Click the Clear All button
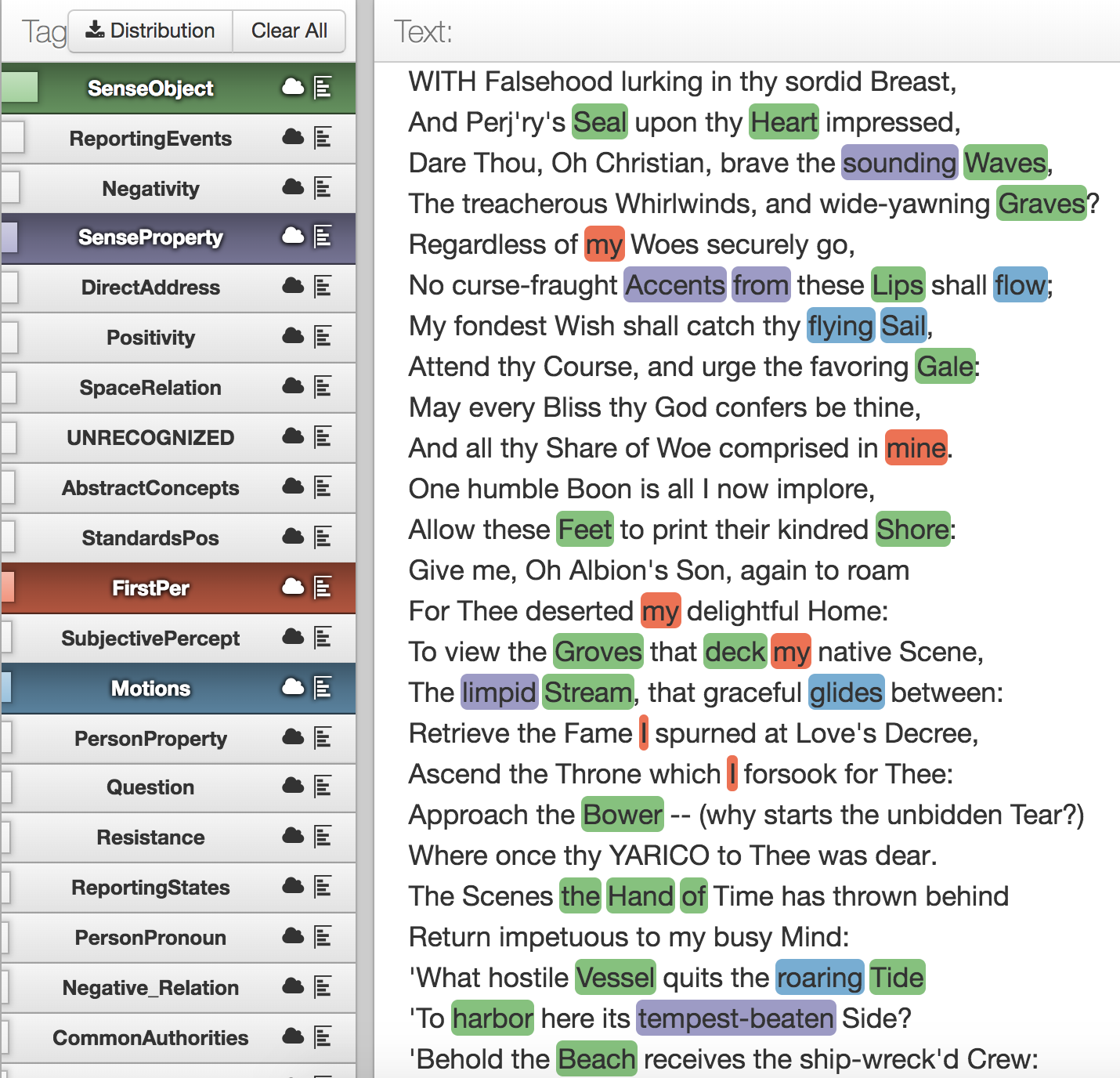The height and width of the screenshot is (1078, 1120). pos(289,31)
